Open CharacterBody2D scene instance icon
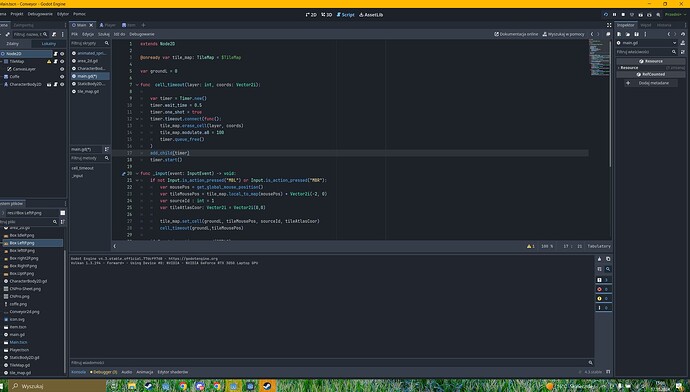The width and height of the screenshot is (690, 392). [x=49, y=84]
